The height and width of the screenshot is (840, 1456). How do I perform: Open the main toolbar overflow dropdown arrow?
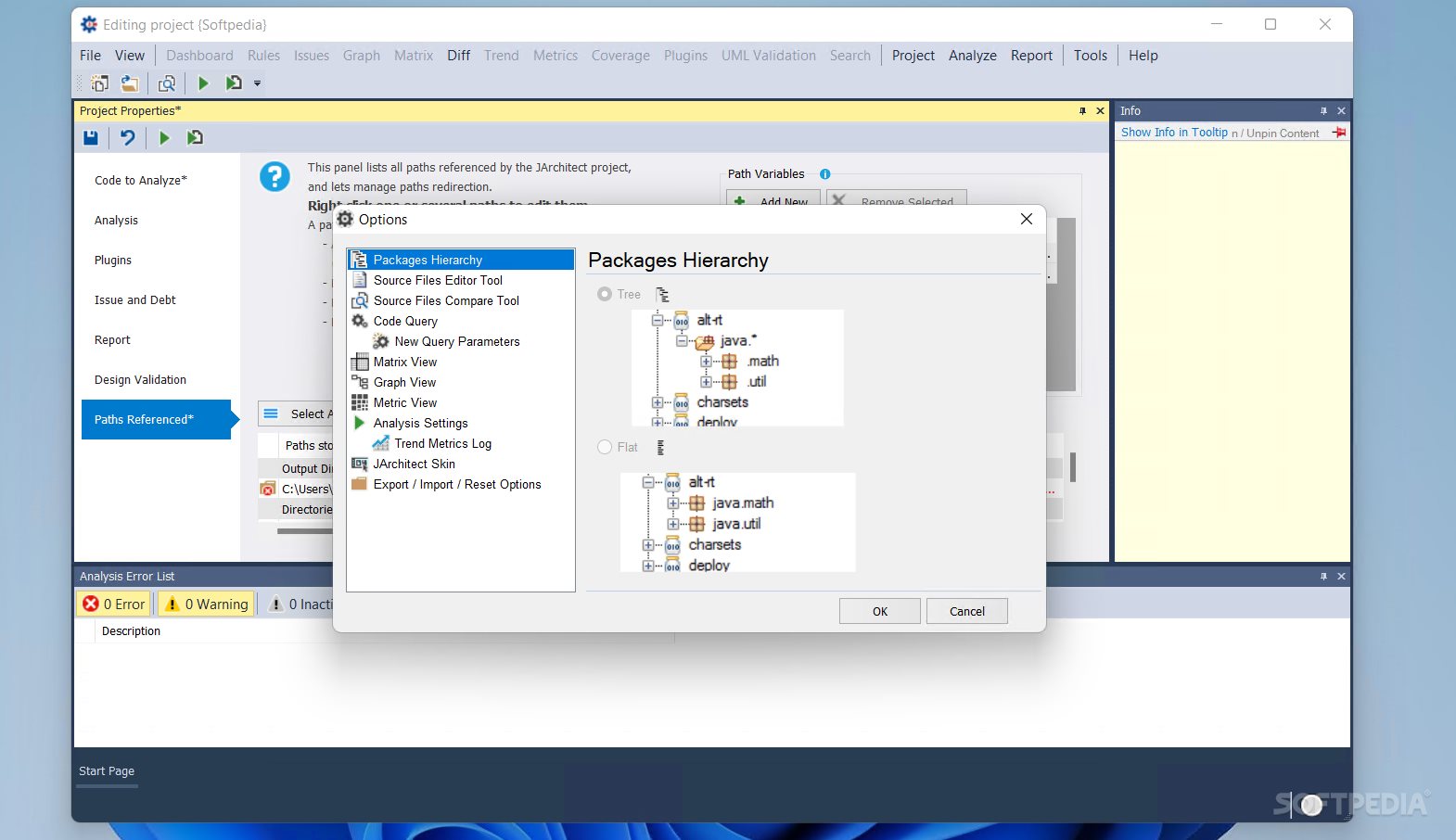(x=257, y=83)
